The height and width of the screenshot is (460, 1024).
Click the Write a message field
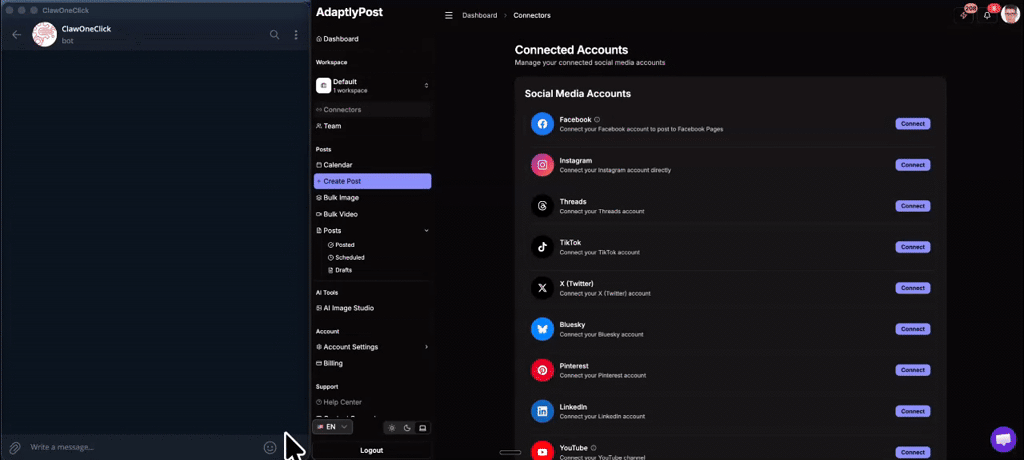[144, 448]
